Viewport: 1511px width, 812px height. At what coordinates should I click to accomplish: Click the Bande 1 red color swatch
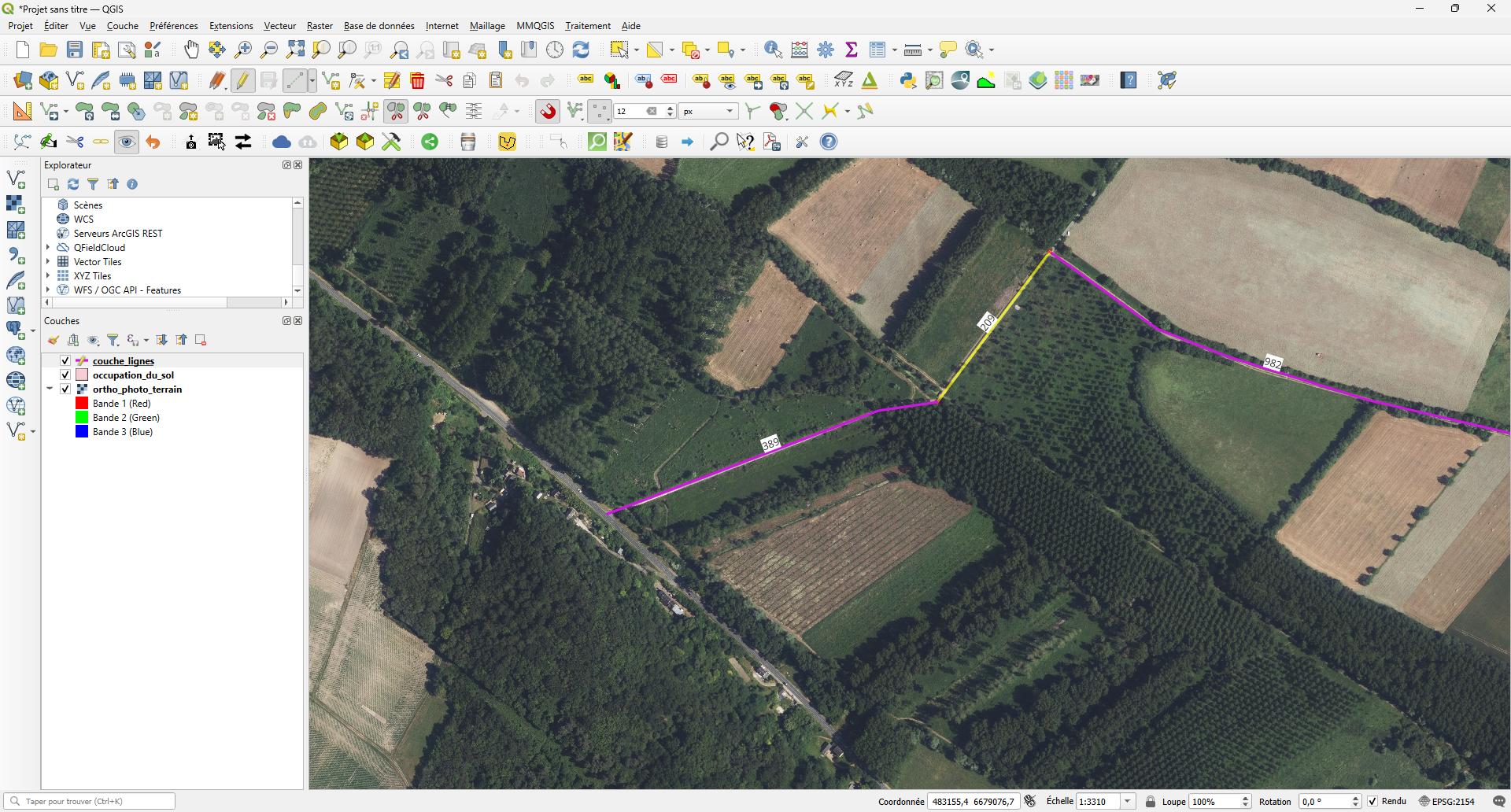point(82,403)
